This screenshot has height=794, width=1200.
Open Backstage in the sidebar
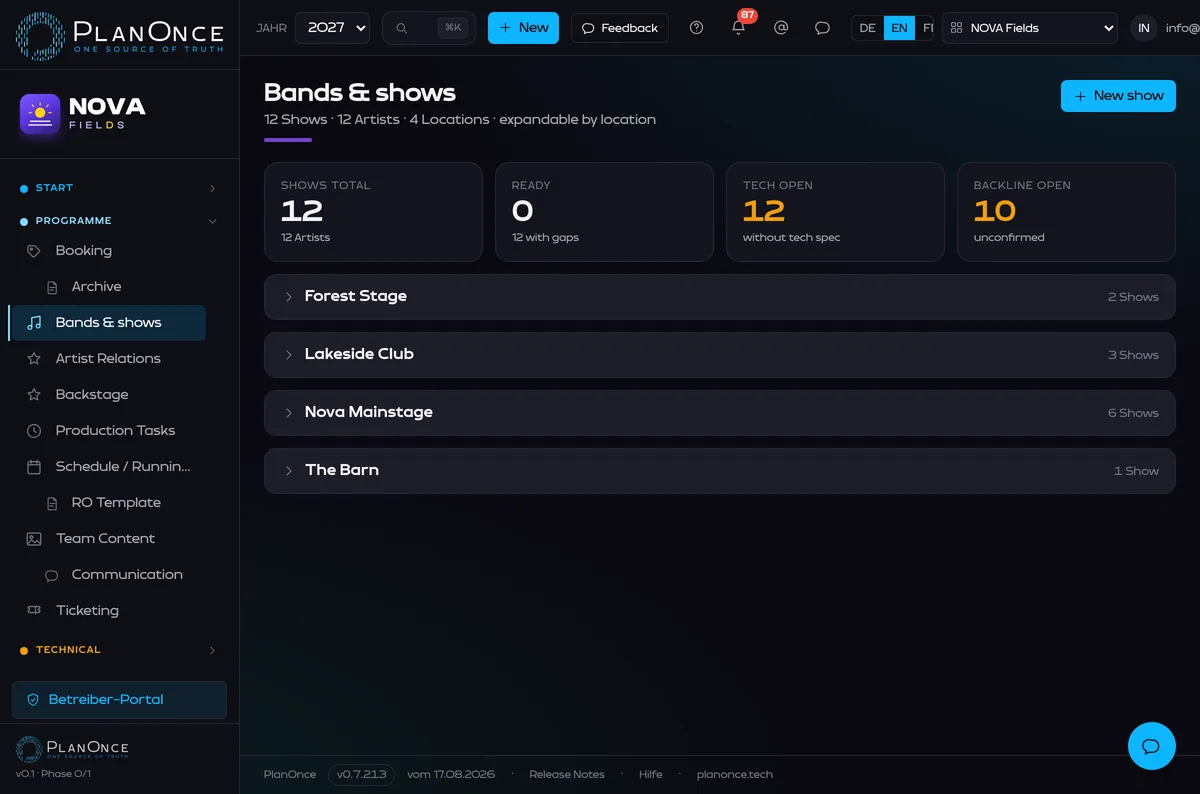tap(107, 395)
